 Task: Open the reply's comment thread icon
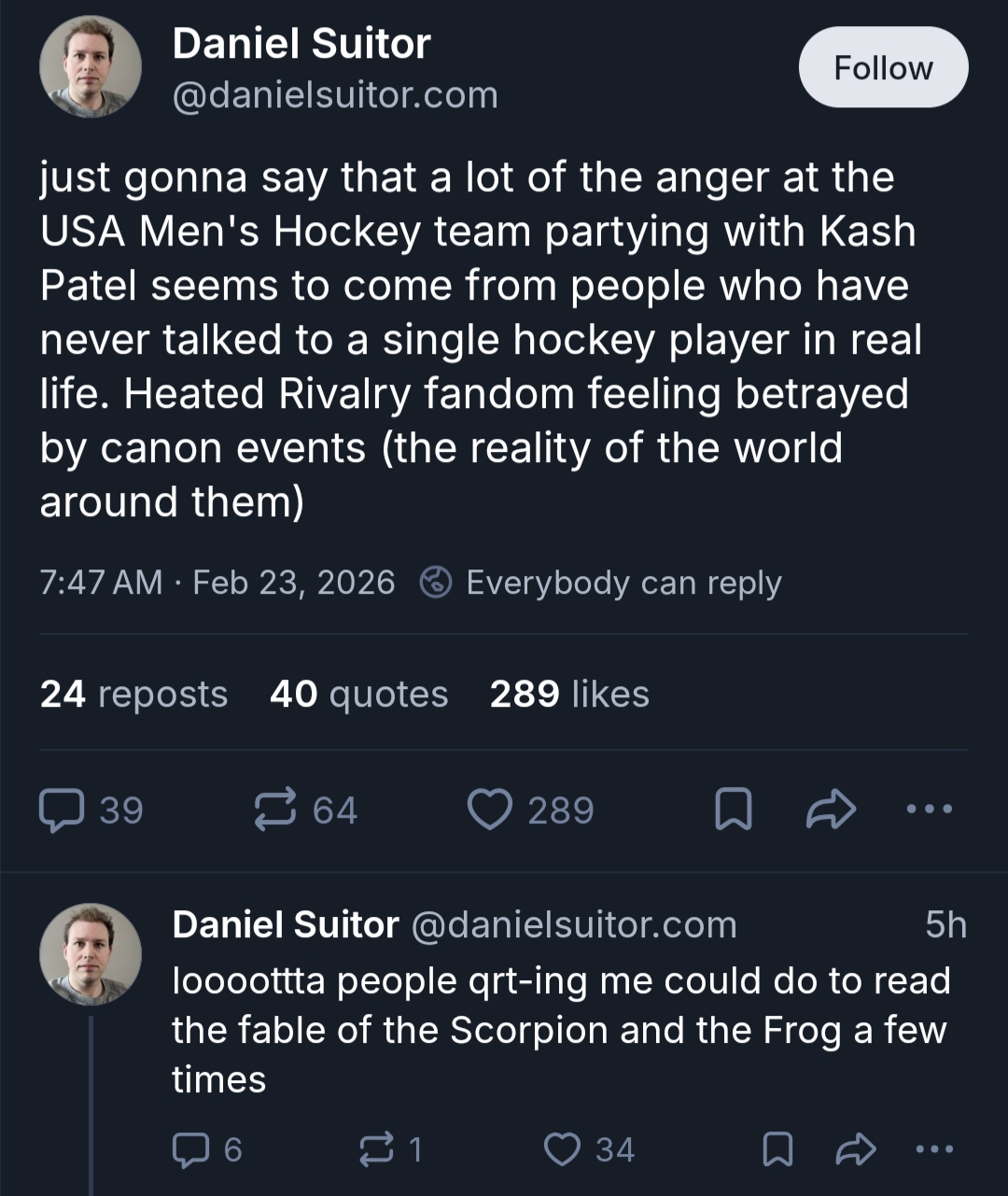point(190,1149)
